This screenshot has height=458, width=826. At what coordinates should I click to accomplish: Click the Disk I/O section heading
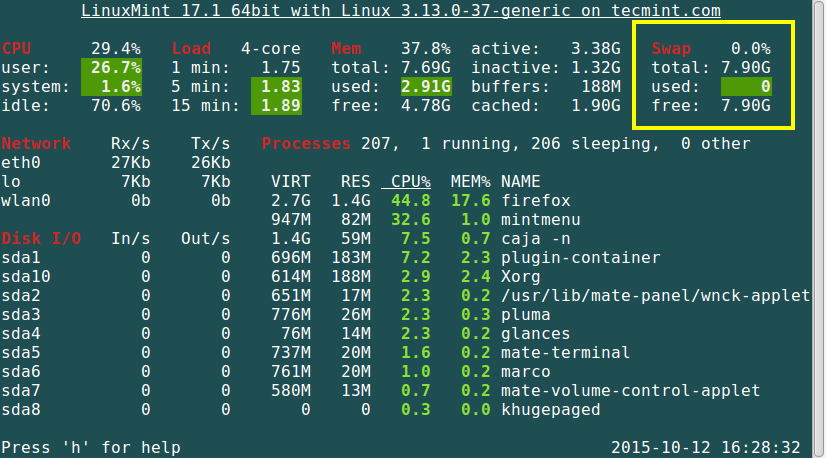[x=41, y=239]
